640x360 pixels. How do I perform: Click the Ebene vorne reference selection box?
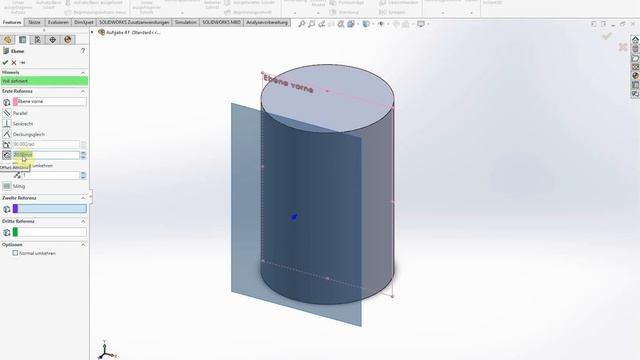tap(49, 102)
